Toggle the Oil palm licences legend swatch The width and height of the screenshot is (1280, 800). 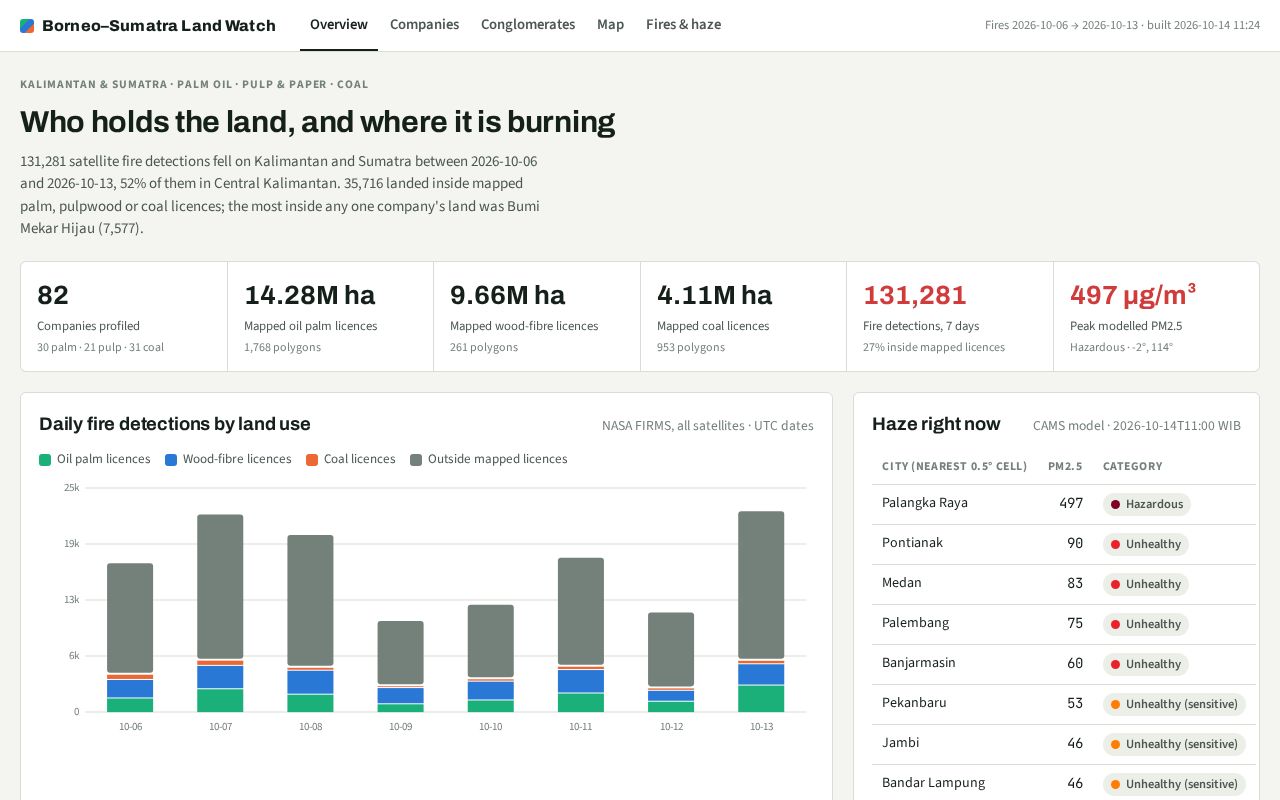pos(45,460)
